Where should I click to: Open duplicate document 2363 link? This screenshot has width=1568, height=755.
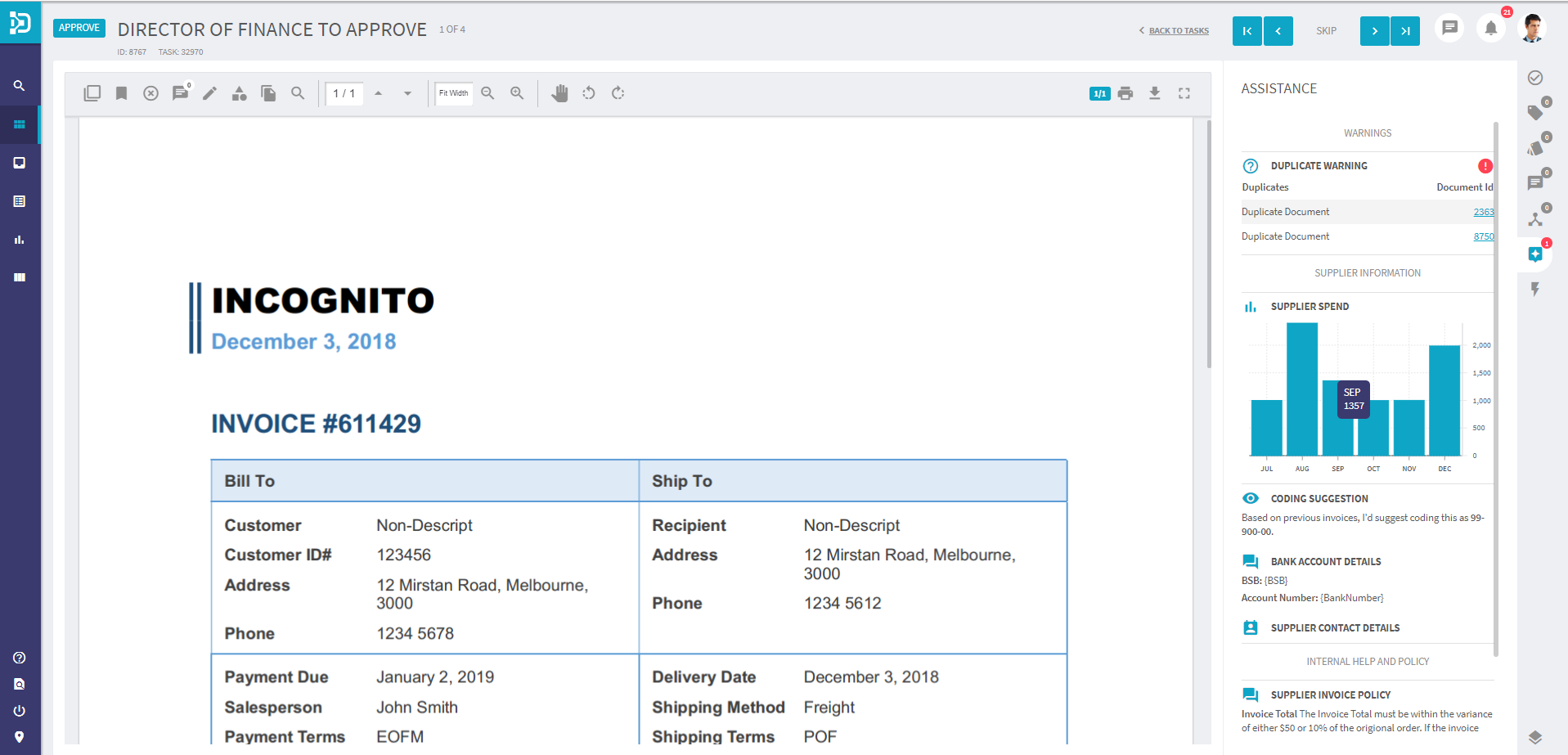pos(1483,212)
